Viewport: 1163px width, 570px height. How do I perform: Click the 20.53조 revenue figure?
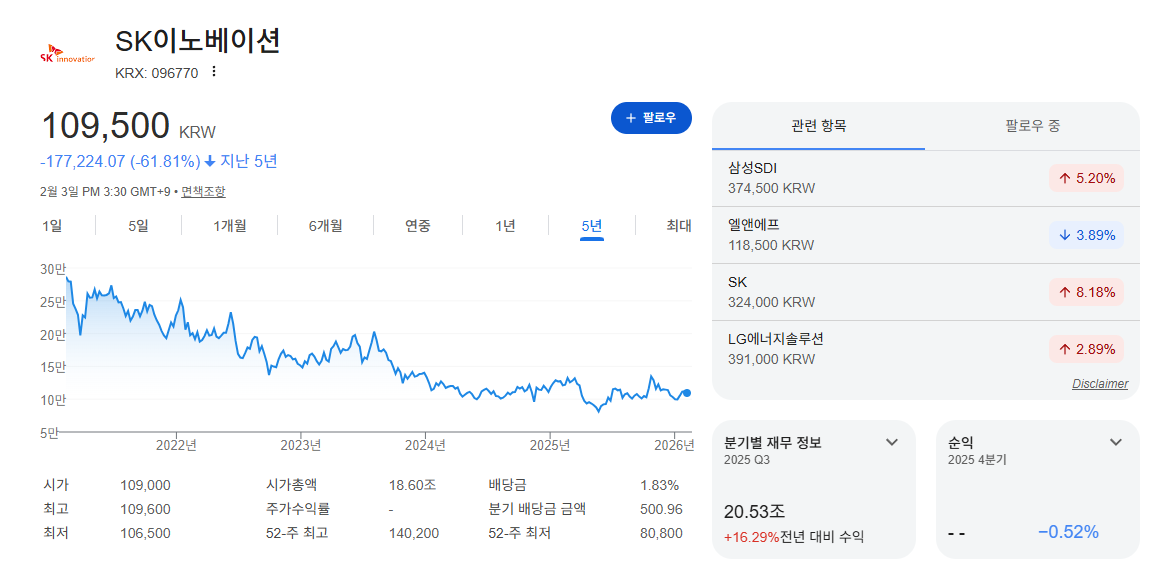(x=754, y=511)
